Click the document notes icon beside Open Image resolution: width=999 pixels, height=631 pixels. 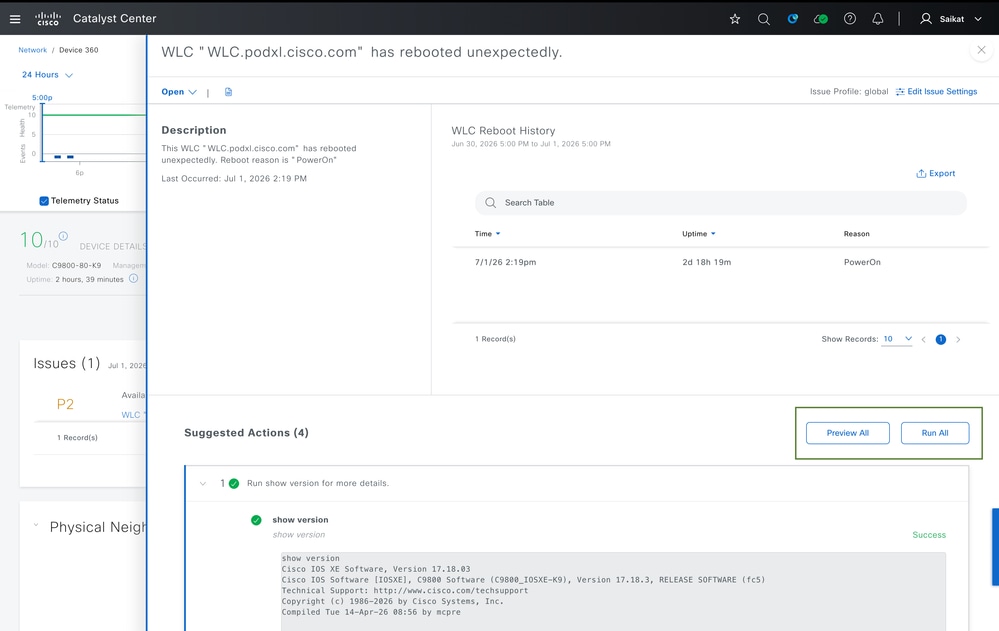pyautogui.click(x=228, y=92)
